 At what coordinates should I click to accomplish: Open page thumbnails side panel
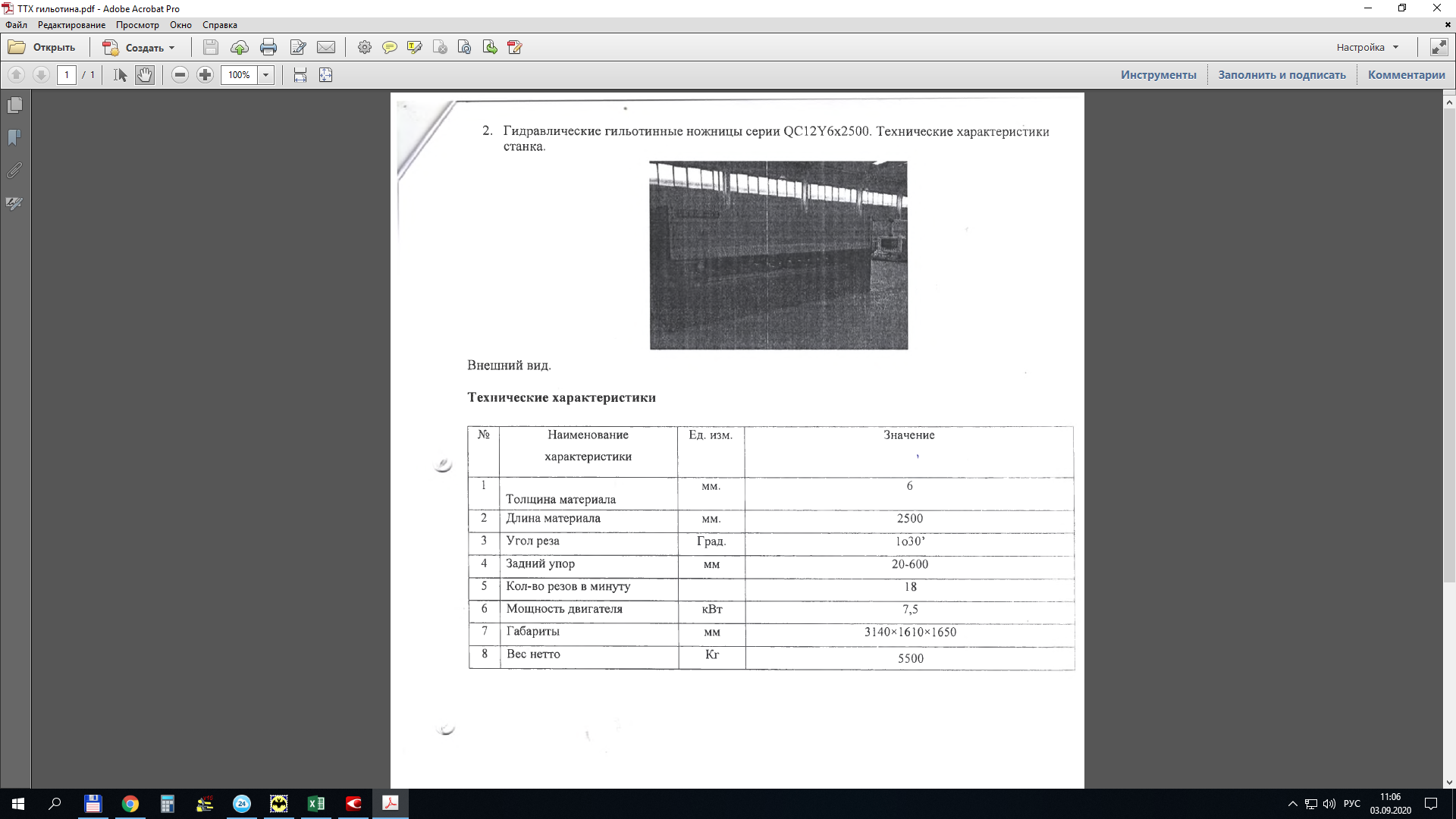point(14,105)
